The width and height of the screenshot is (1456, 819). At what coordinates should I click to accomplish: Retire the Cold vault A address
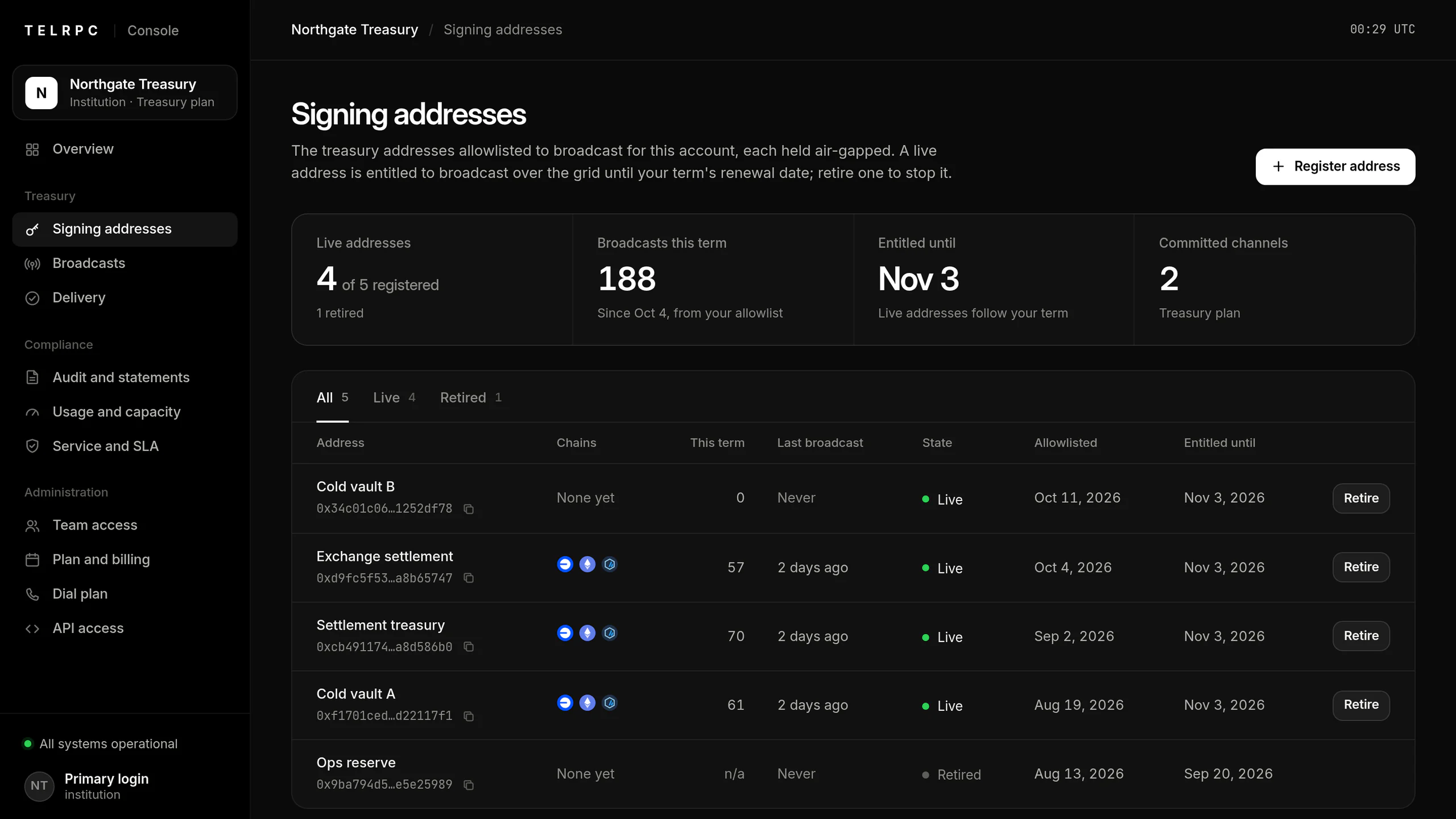click(x=1361, y=705)
